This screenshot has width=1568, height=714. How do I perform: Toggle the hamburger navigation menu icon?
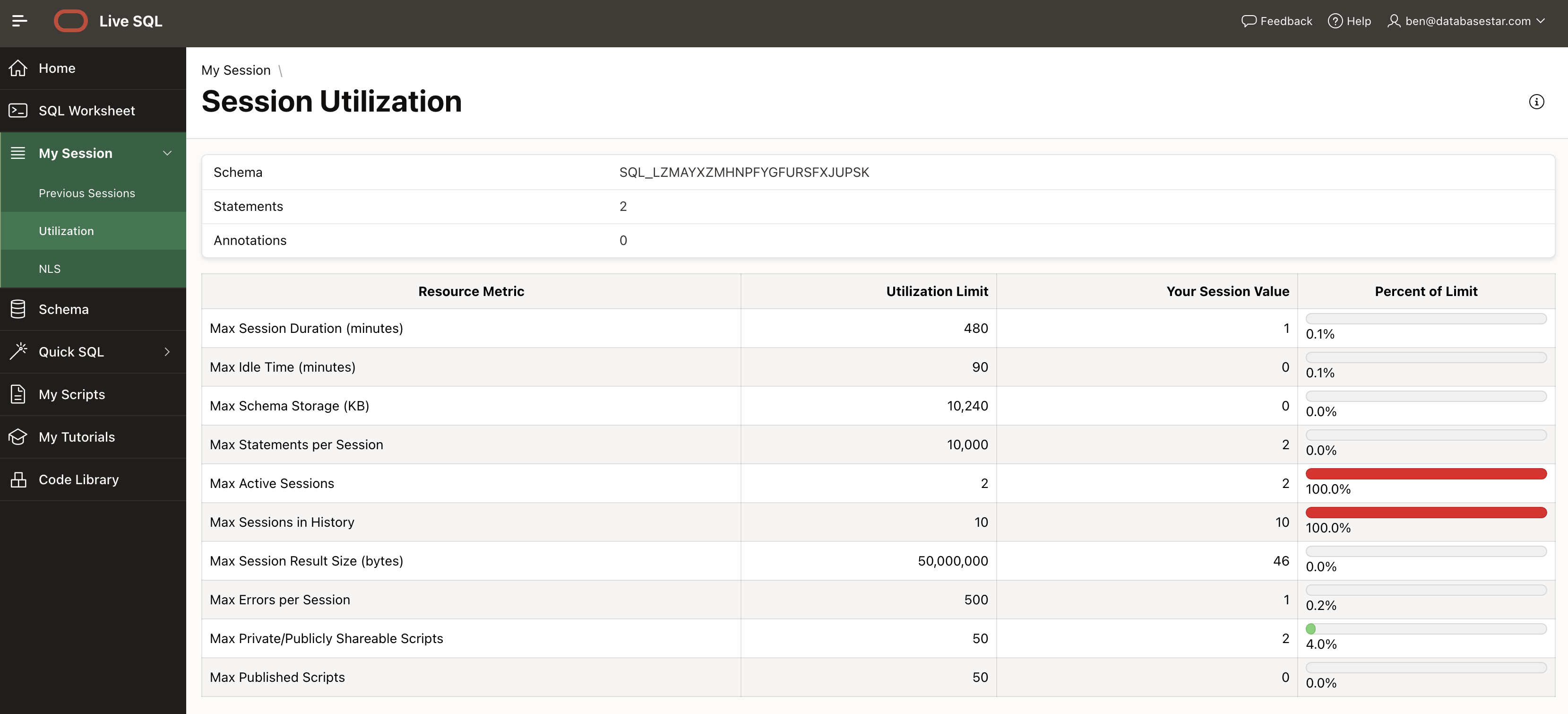pyautogui.click(x=19, y=21)
